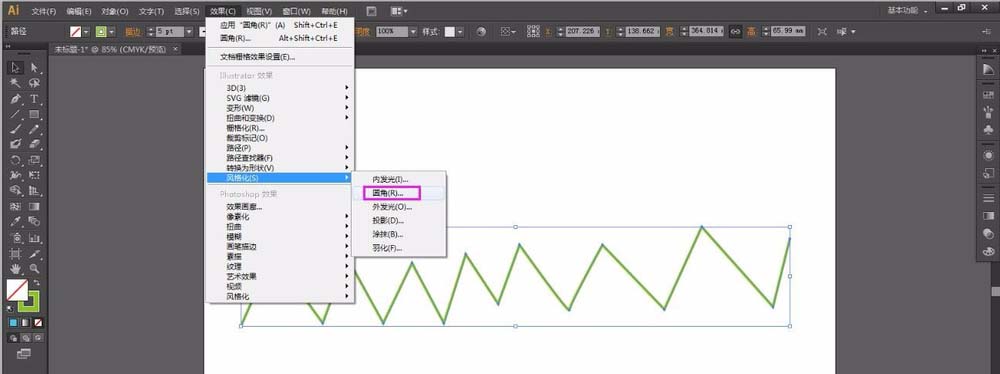Click the Ai application logo

coord(13,10)
